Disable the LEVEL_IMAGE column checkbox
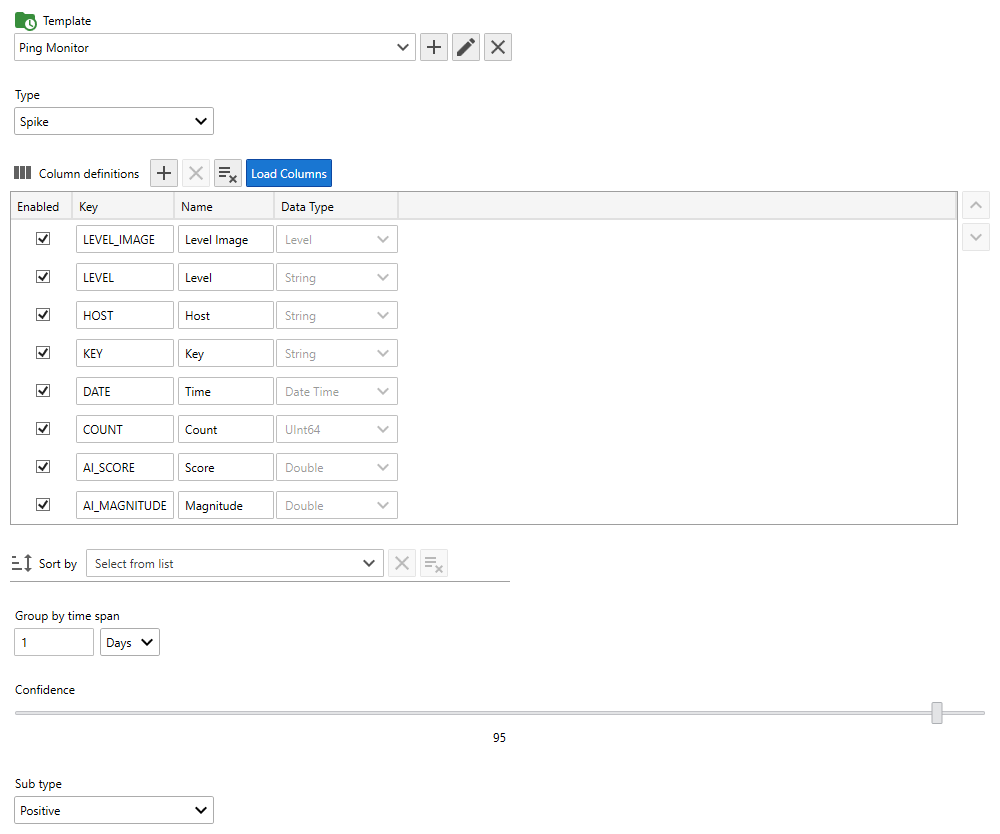Viewport: 1000px width, 834px height. coord(43,239)
